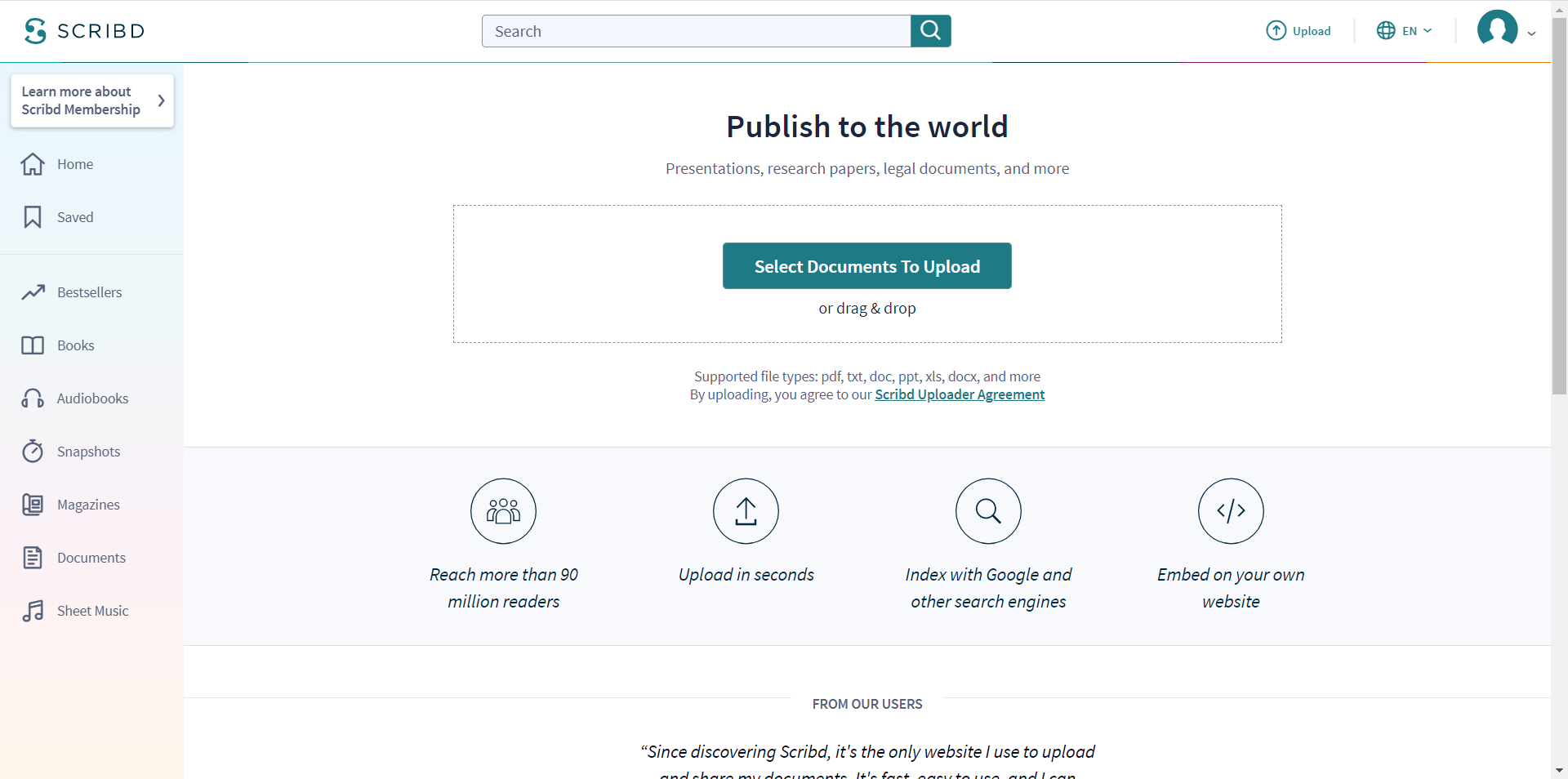Click the Books open-book icon
This screenshot has width=1568, height=779.
33,345
